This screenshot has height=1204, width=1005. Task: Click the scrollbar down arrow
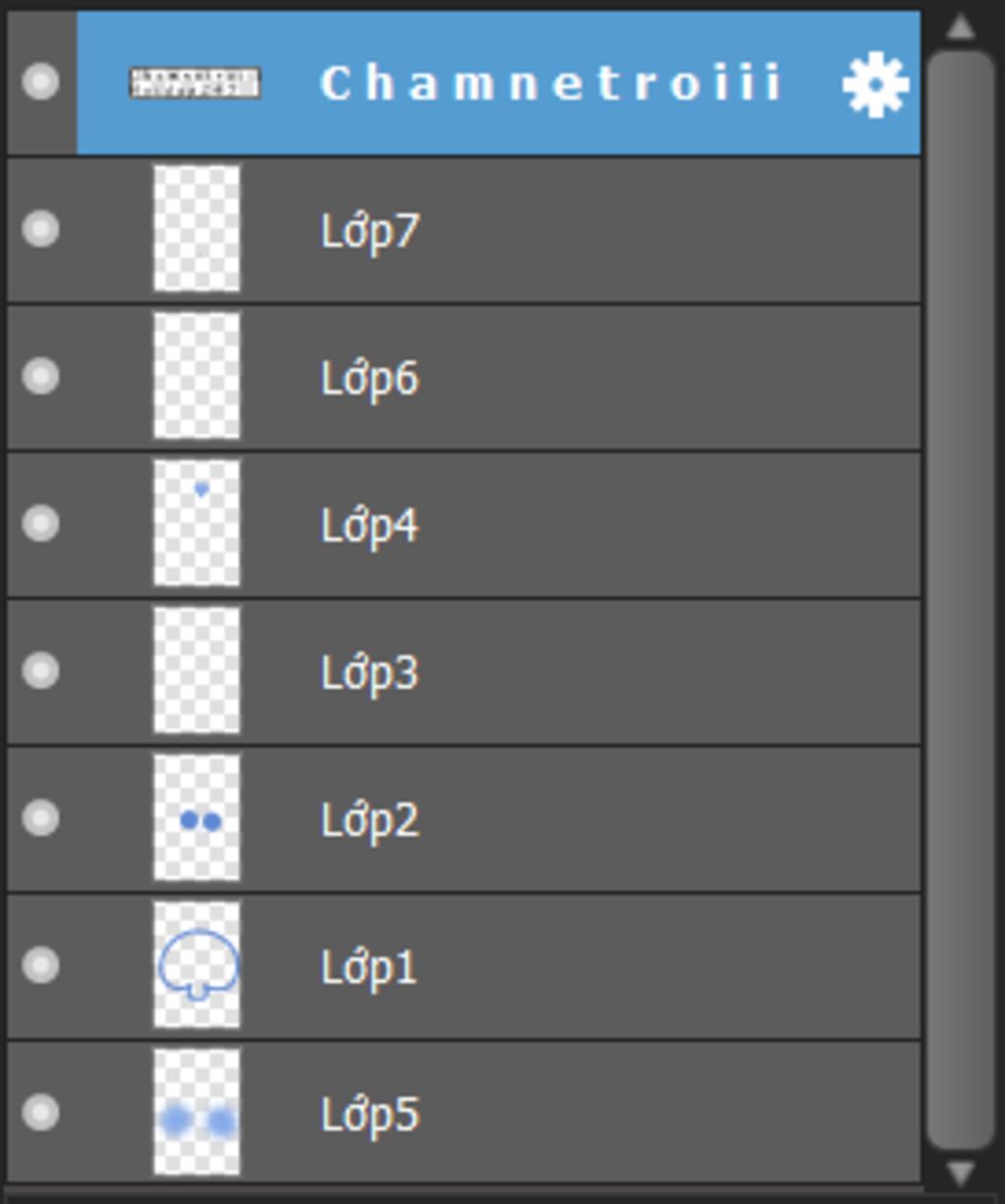960,1173
